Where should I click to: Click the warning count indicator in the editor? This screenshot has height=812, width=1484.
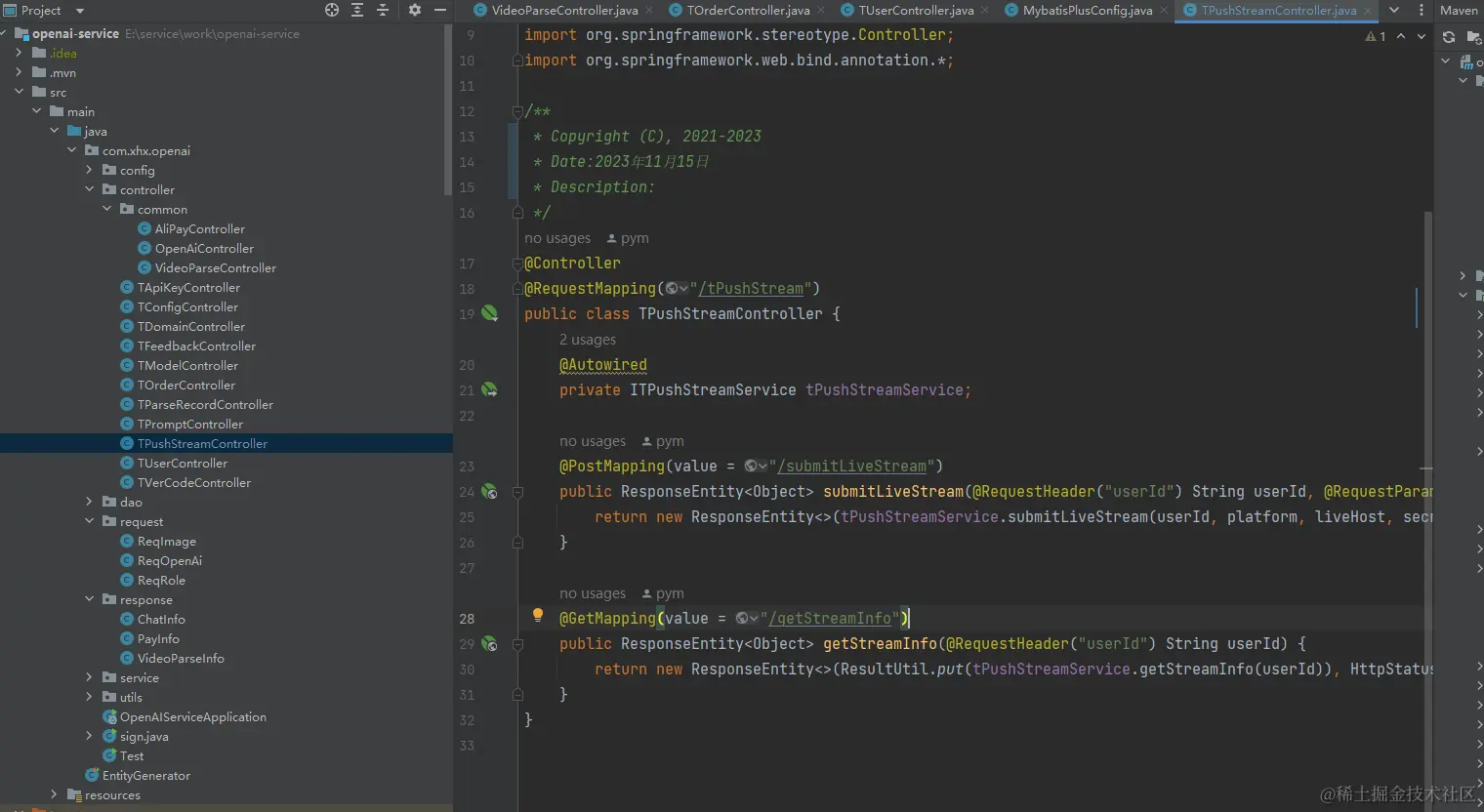point(1376,36)
